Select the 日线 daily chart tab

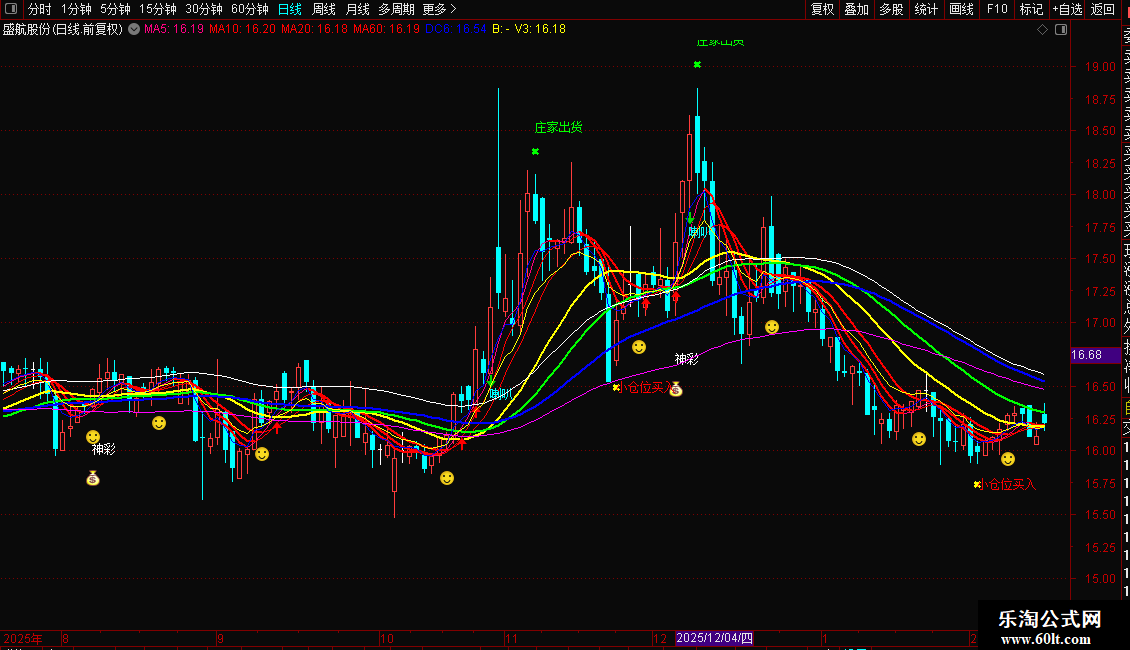point(290,9)
